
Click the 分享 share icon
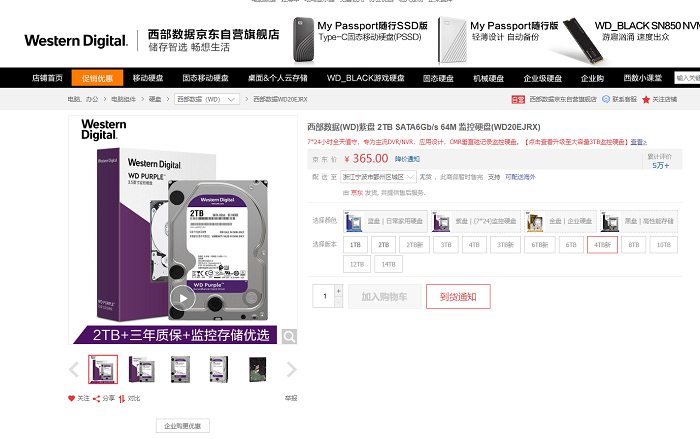click(96, 398)
